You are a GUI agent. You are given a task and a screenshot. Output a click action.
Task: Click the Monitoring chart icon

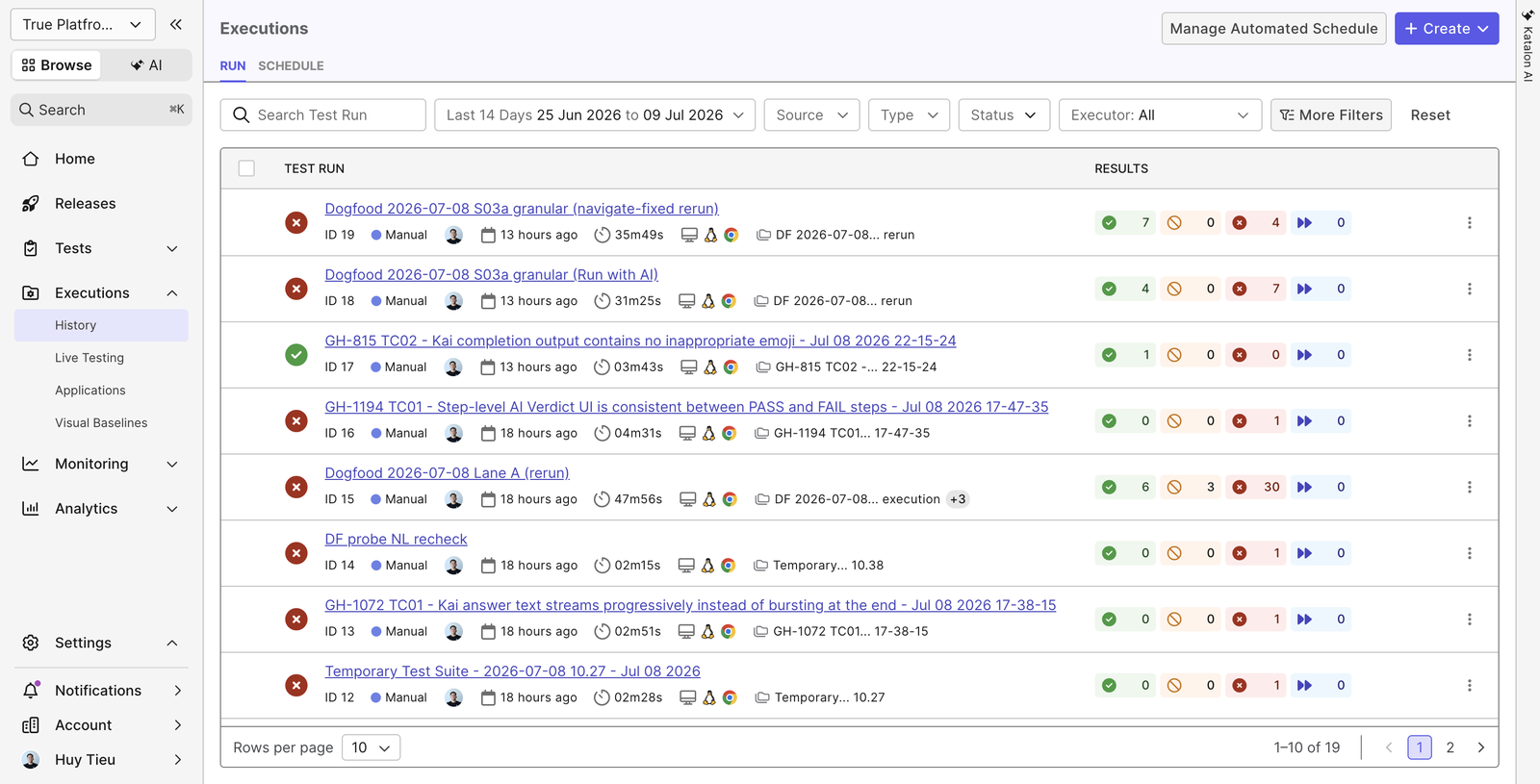pos(31,464)
